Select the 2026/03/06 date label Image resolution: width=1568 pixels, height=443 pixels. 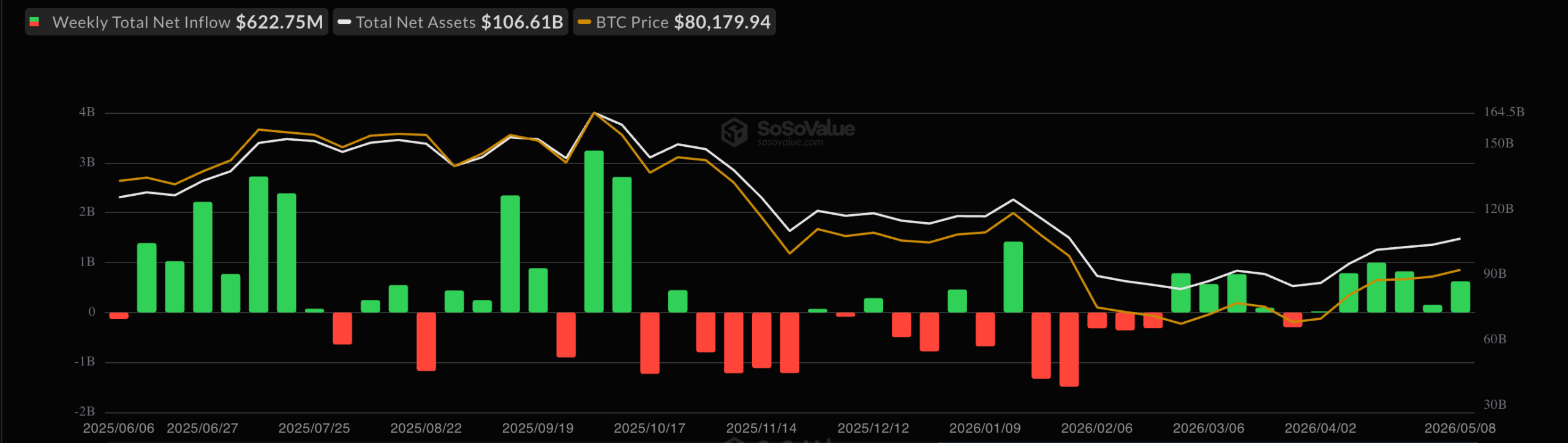pos(1208,428)
